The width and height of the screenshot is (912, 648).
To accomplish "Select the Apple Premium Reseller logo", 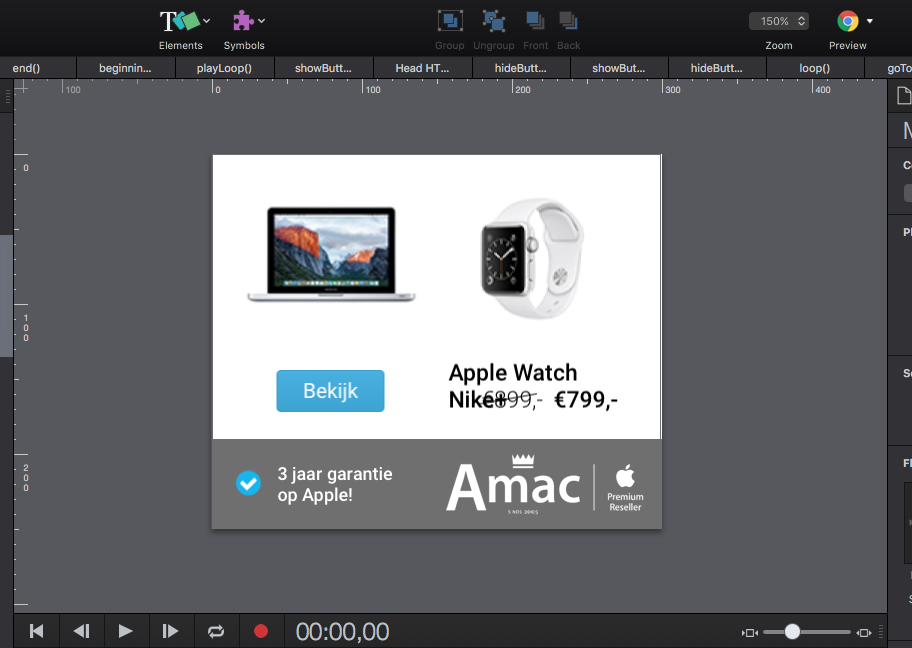I will [625, 487].
